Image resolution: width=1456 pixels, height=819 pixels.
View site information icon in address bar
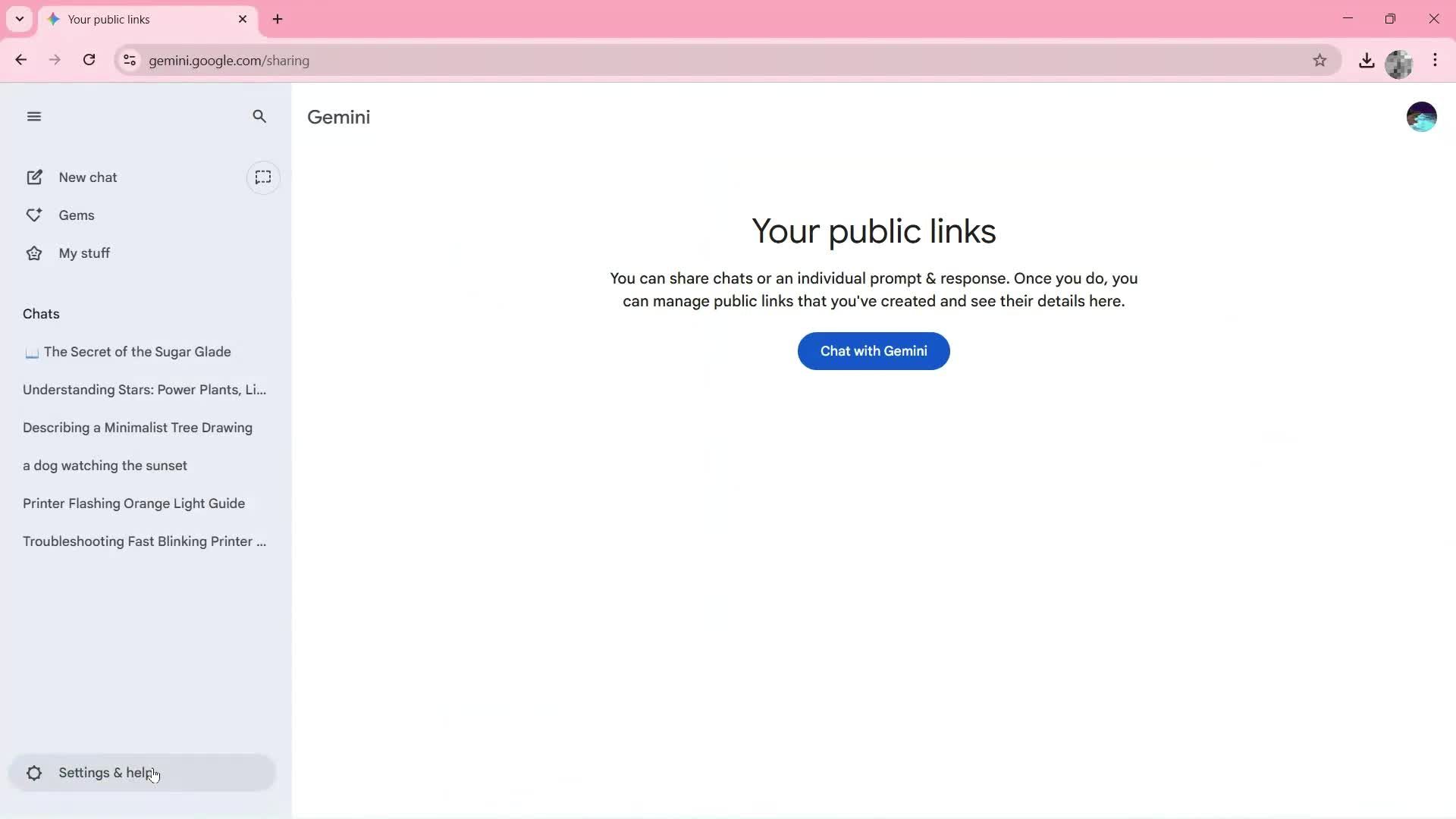pyautogui.click(x=130, y=61)
